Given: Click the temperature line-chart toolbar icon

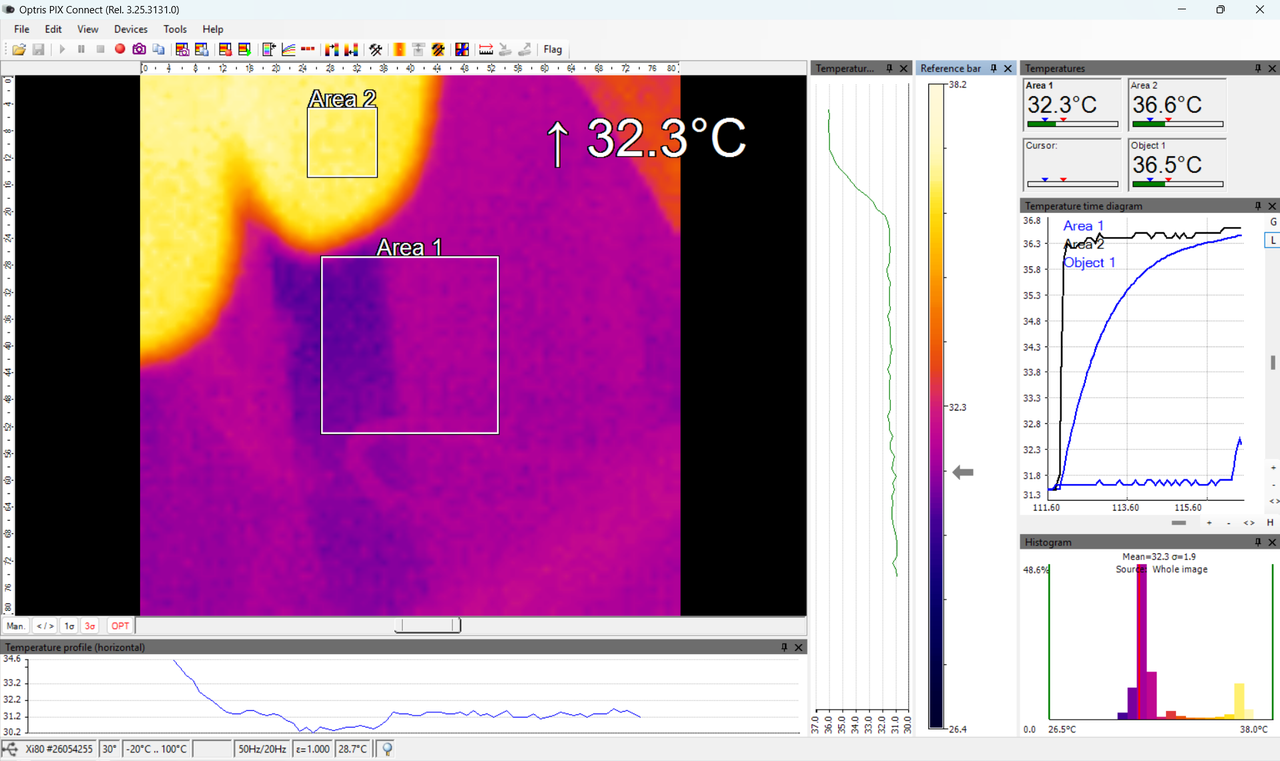Looking at the screenshot, I should click(288, 49).
